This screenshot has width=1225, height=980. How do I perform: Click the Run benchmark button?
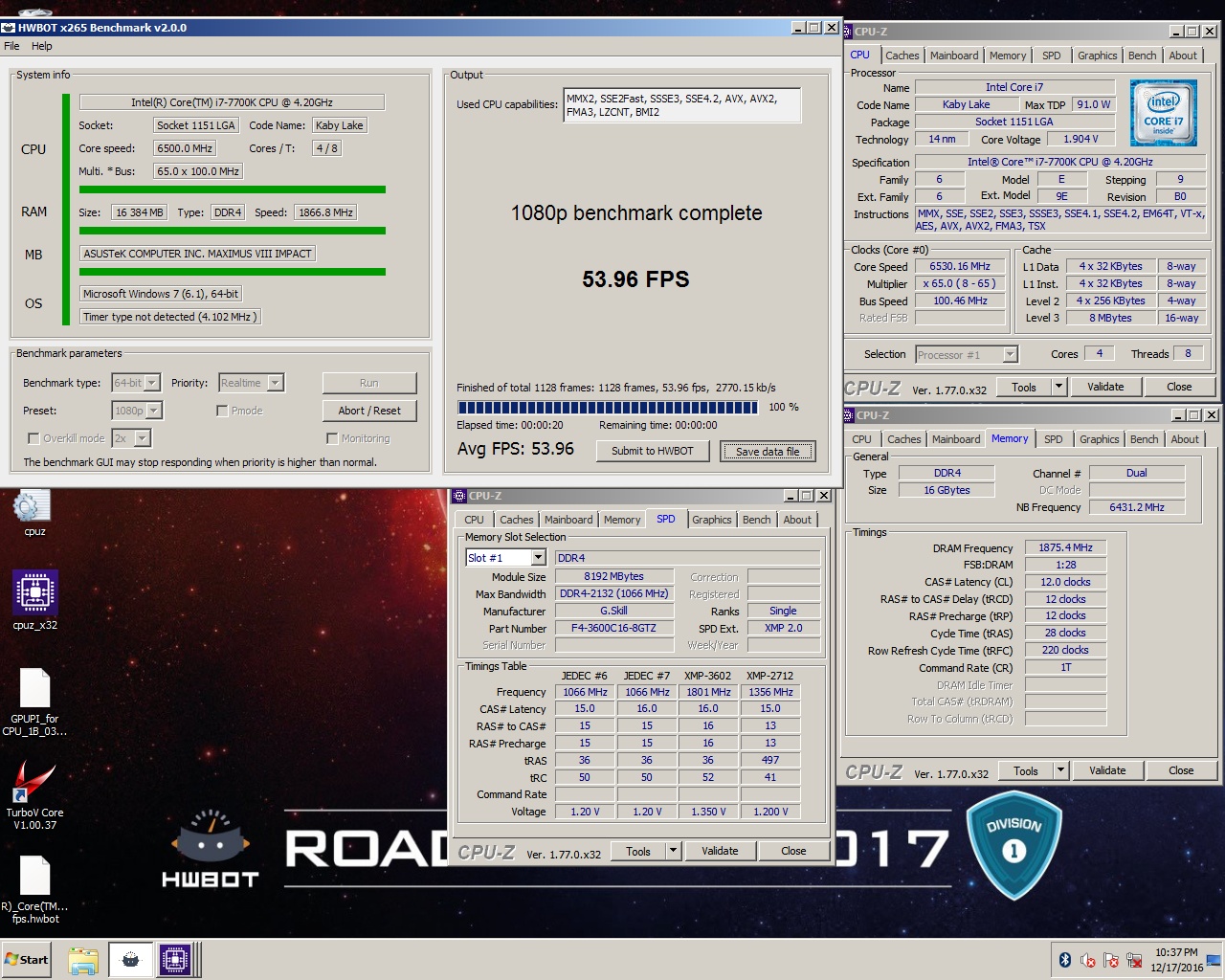369,383
